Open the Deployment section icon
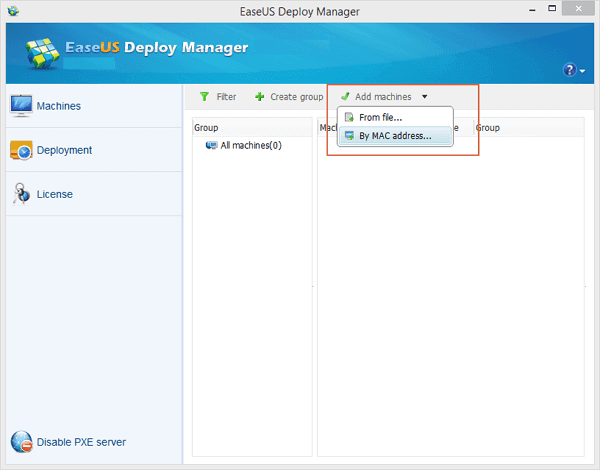Screen dimensions: 600x470 coord(21,150)
